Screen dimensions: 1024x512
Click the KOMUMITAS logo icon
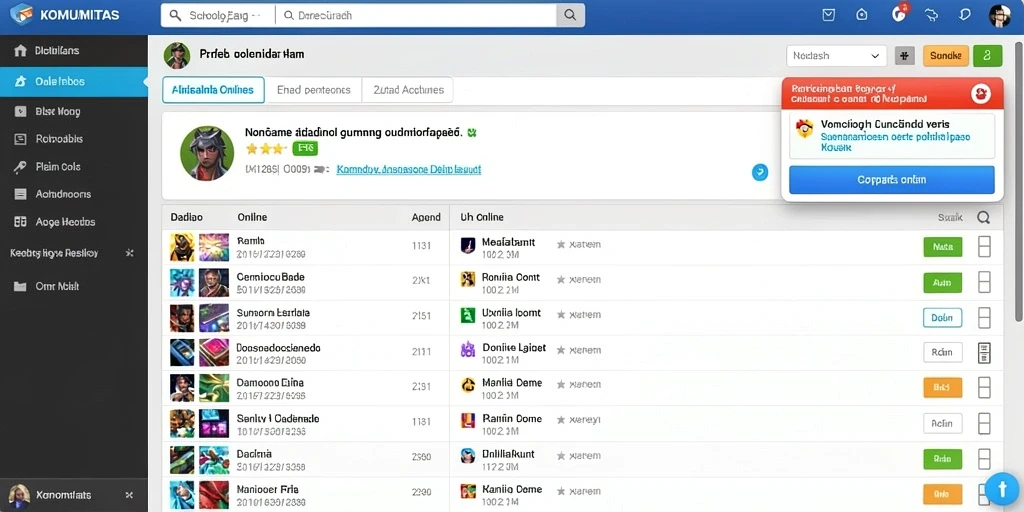click(x=22, y=14)
